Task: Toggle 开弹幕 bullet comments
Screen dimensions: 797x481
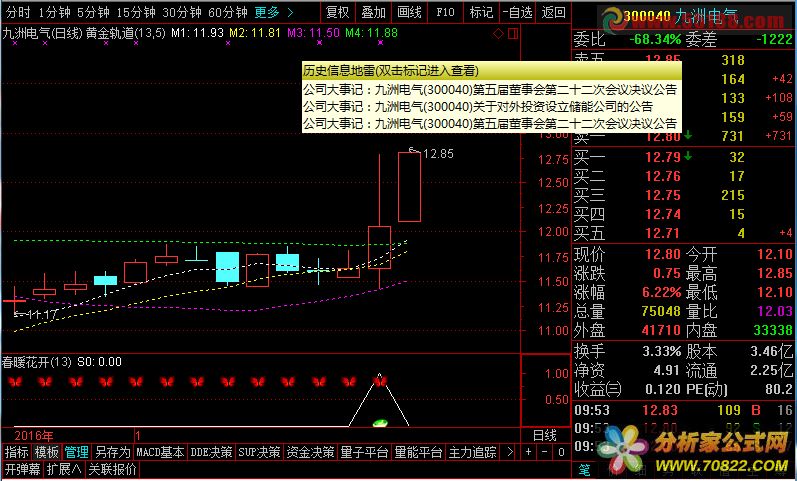Action: click(x=22, y=469)
